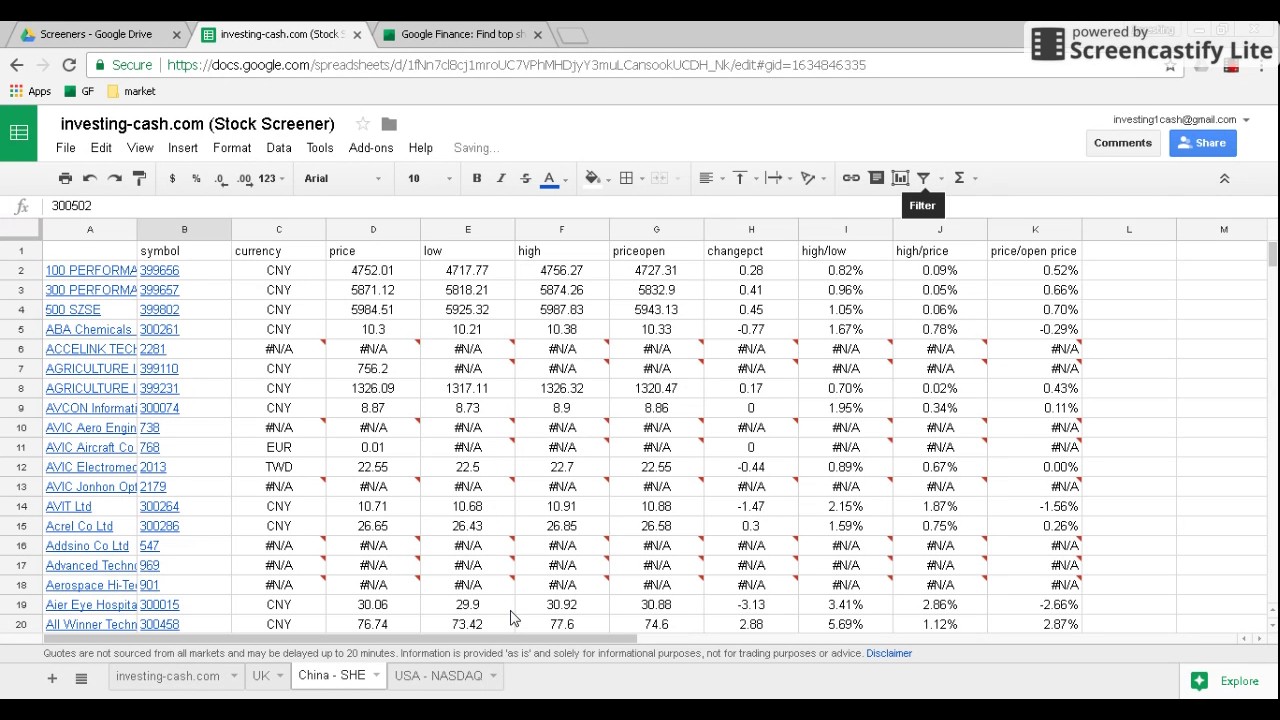Open the Format menu
The width and height of the screenshot is (1280, 720).
click(x=232, y=148)
